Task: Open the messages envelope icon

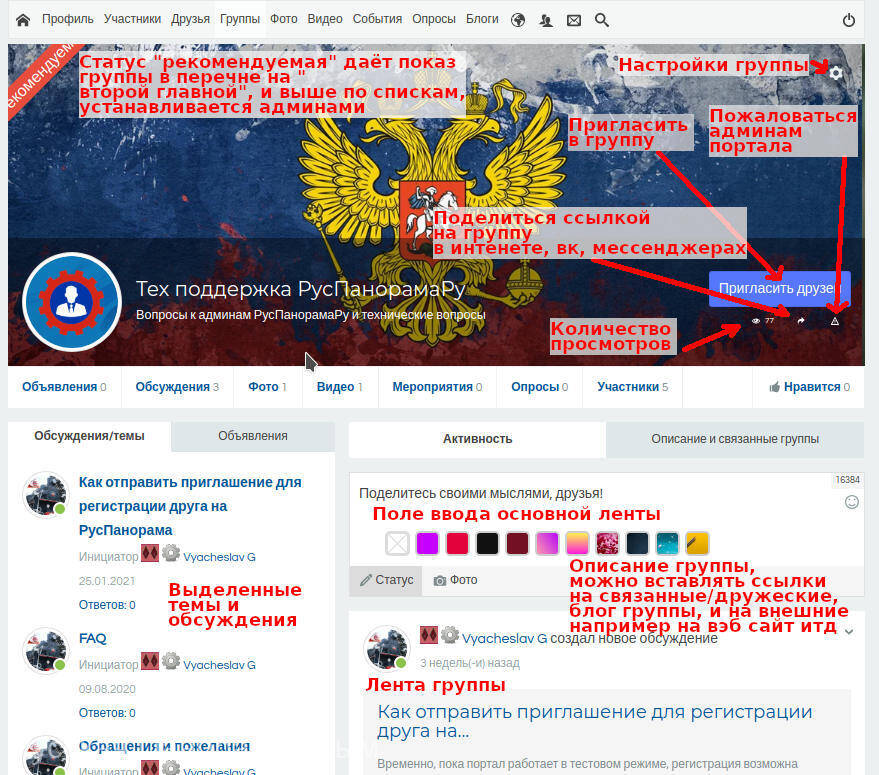Action: pyautogui.click(x=573, y=20)
